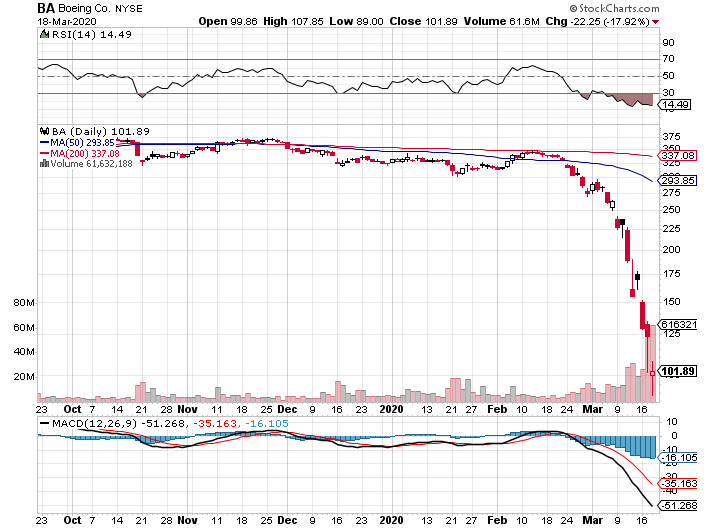Viewport: 709px width, 531px height.
Task: Click the Low 89.00 value
Action: 356,22
